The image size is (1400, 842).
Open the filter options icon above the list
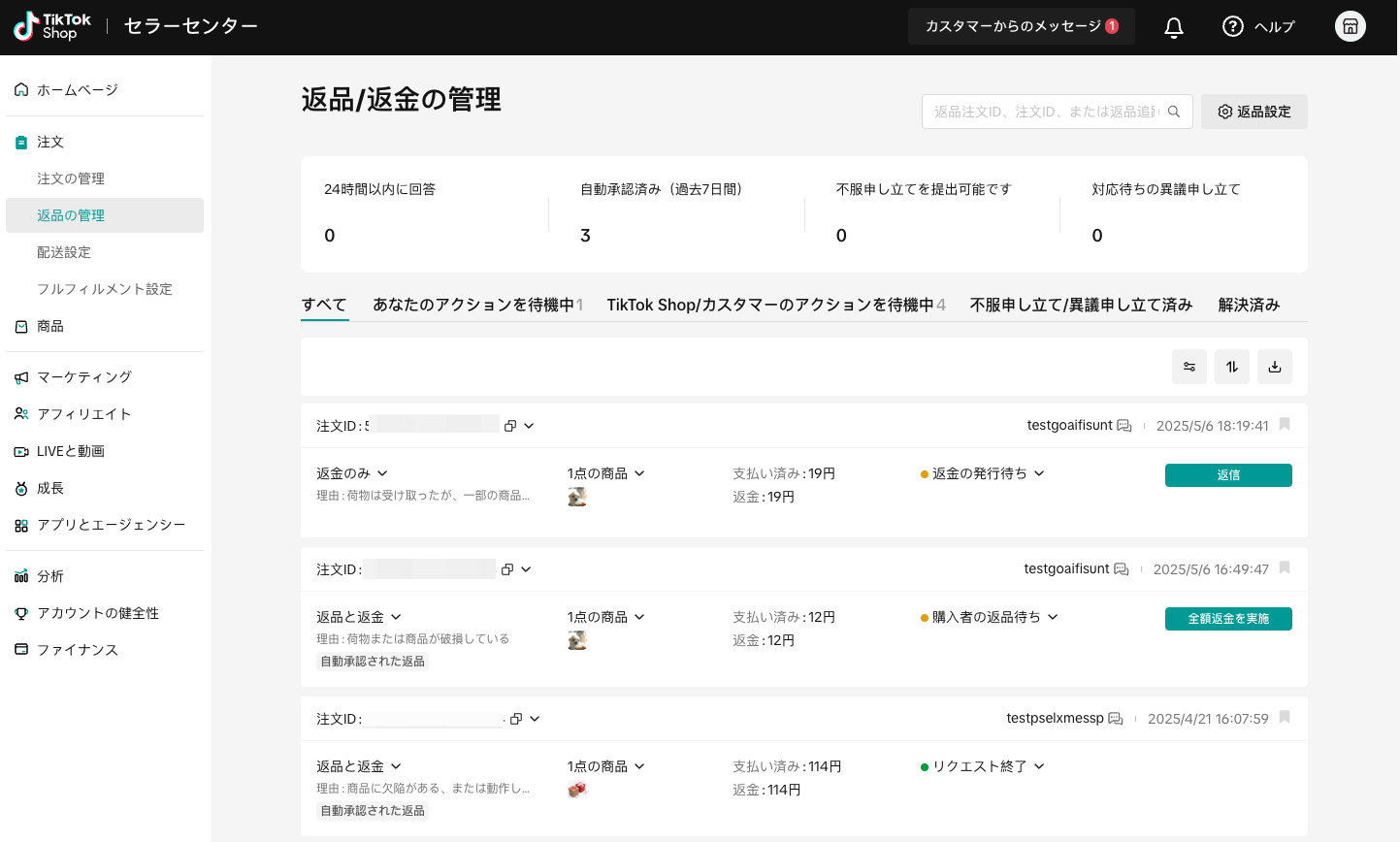coord(1189,367)
